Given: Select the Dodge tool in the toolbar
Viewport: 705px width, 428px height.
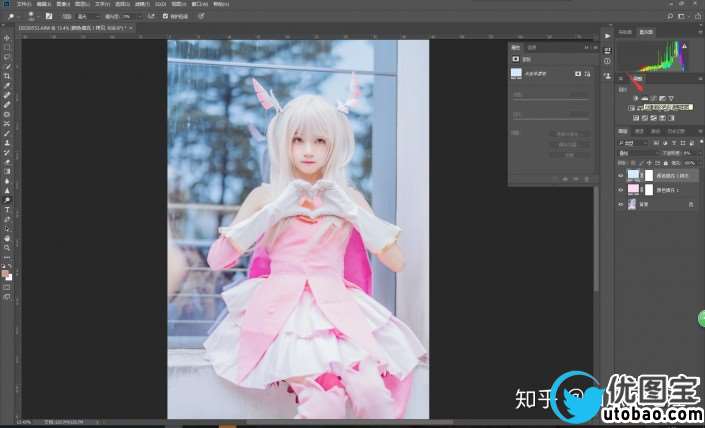Looking at the screenshot, I should [x=7, y=200].
